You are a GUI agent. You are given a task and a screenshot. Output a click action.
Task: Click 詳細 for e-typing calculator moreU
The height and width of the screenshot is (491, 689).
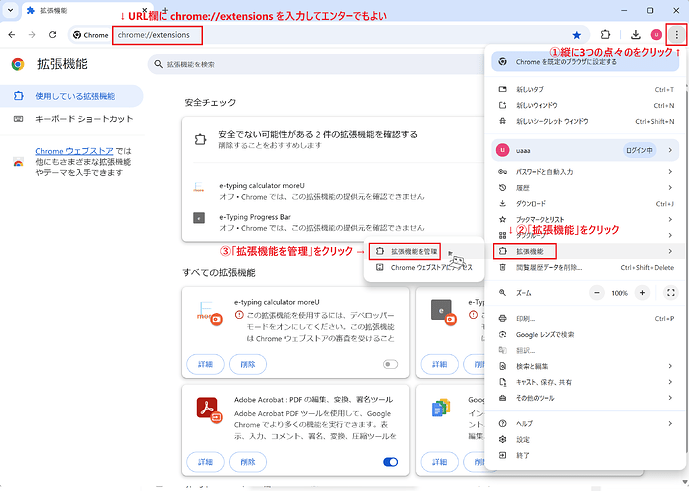point(206,364)
